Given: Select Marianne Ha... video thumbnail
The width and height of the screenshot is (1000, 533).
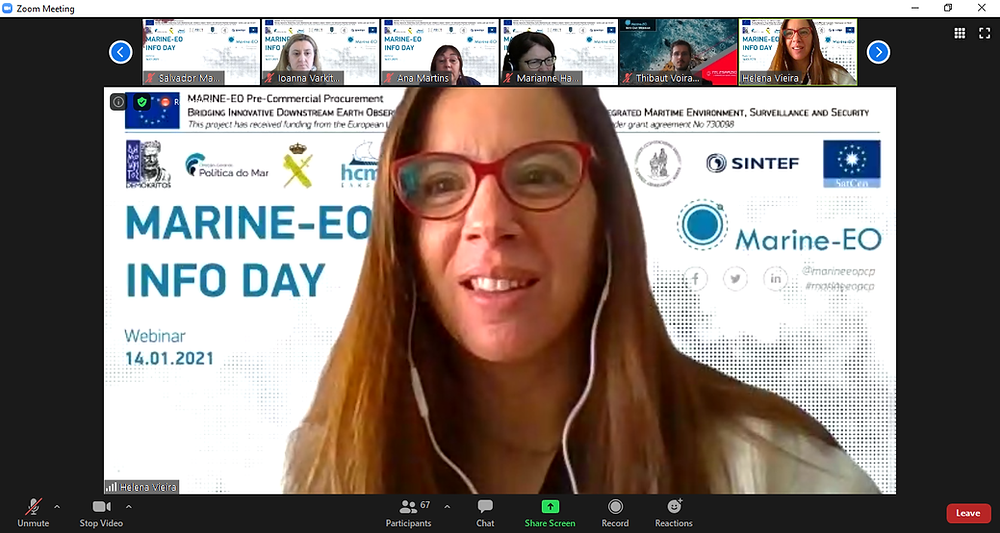Looking at the screenshot, I should (x=559, y=52).
